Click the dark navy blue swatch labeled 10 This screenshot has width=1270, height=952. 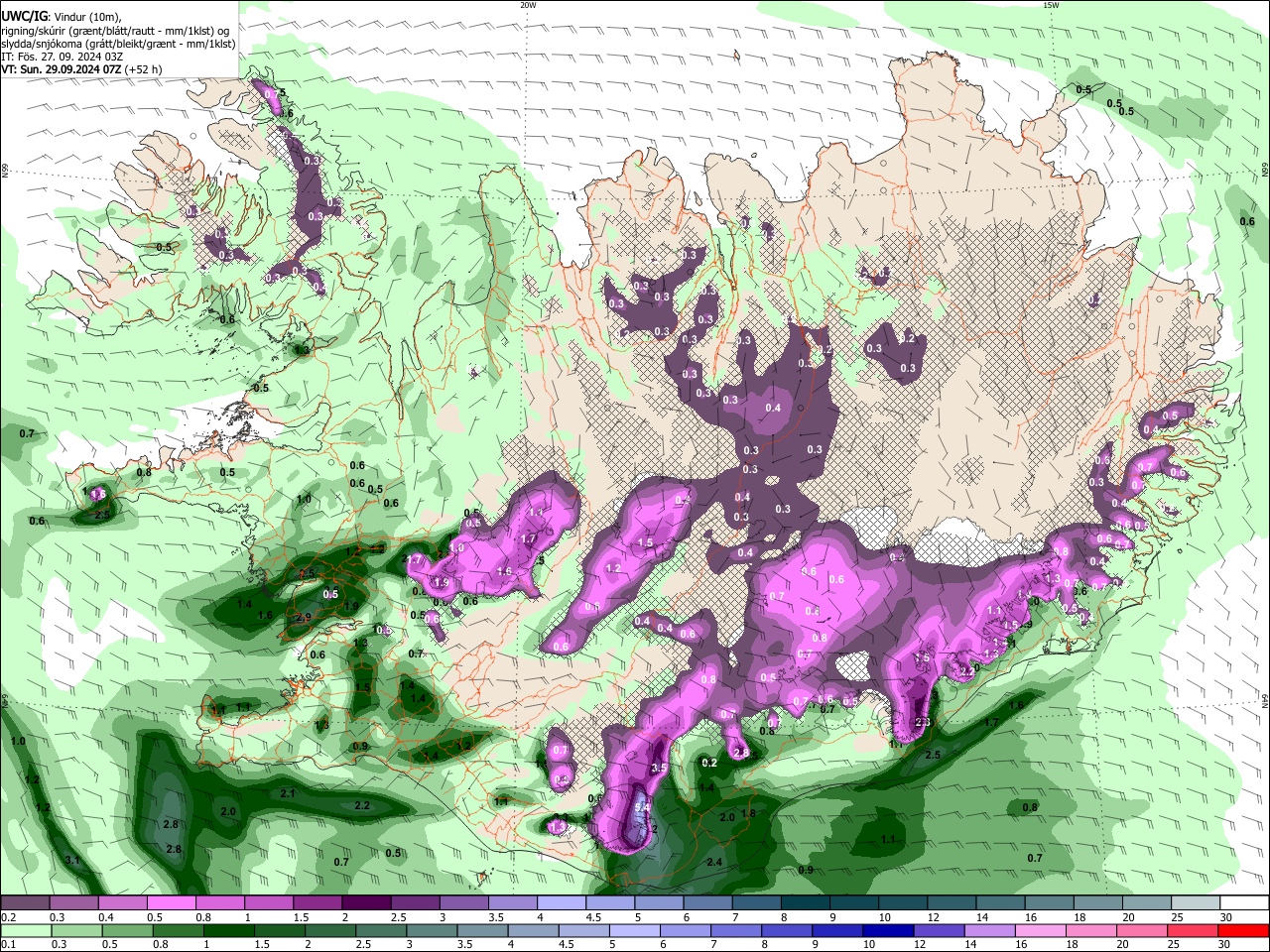pos(886,930)
